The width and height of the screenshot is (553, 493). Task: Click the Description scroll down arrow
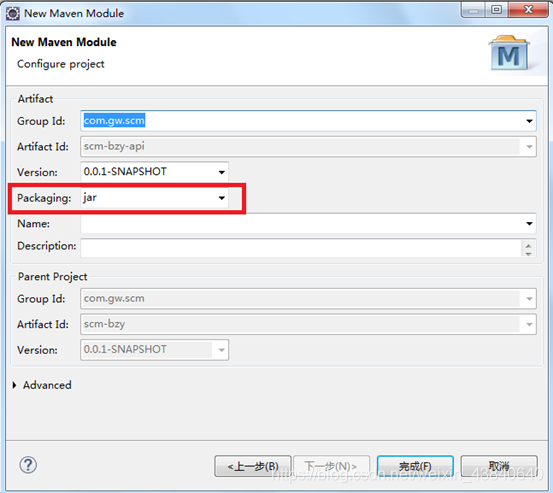tap(528, 254)
